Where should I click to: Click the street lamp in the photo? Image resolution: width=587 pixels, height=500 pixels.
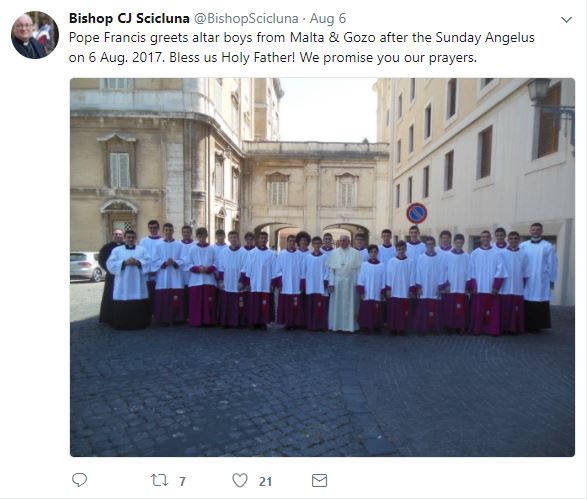[539, 91]
